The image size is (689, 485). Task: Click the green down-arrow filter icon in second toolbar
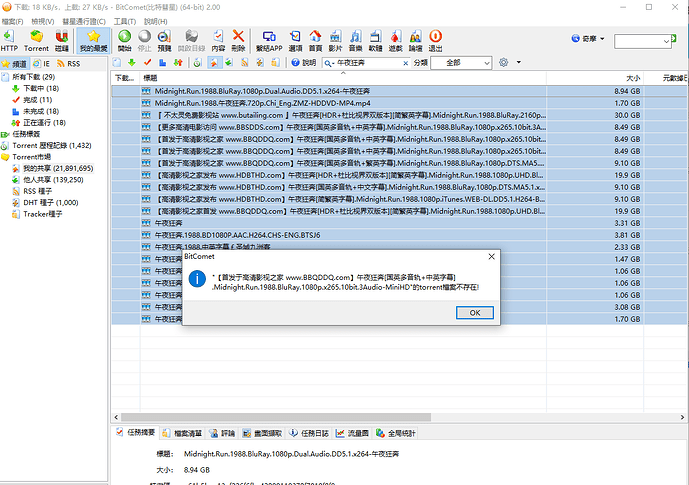pos(132,63)
